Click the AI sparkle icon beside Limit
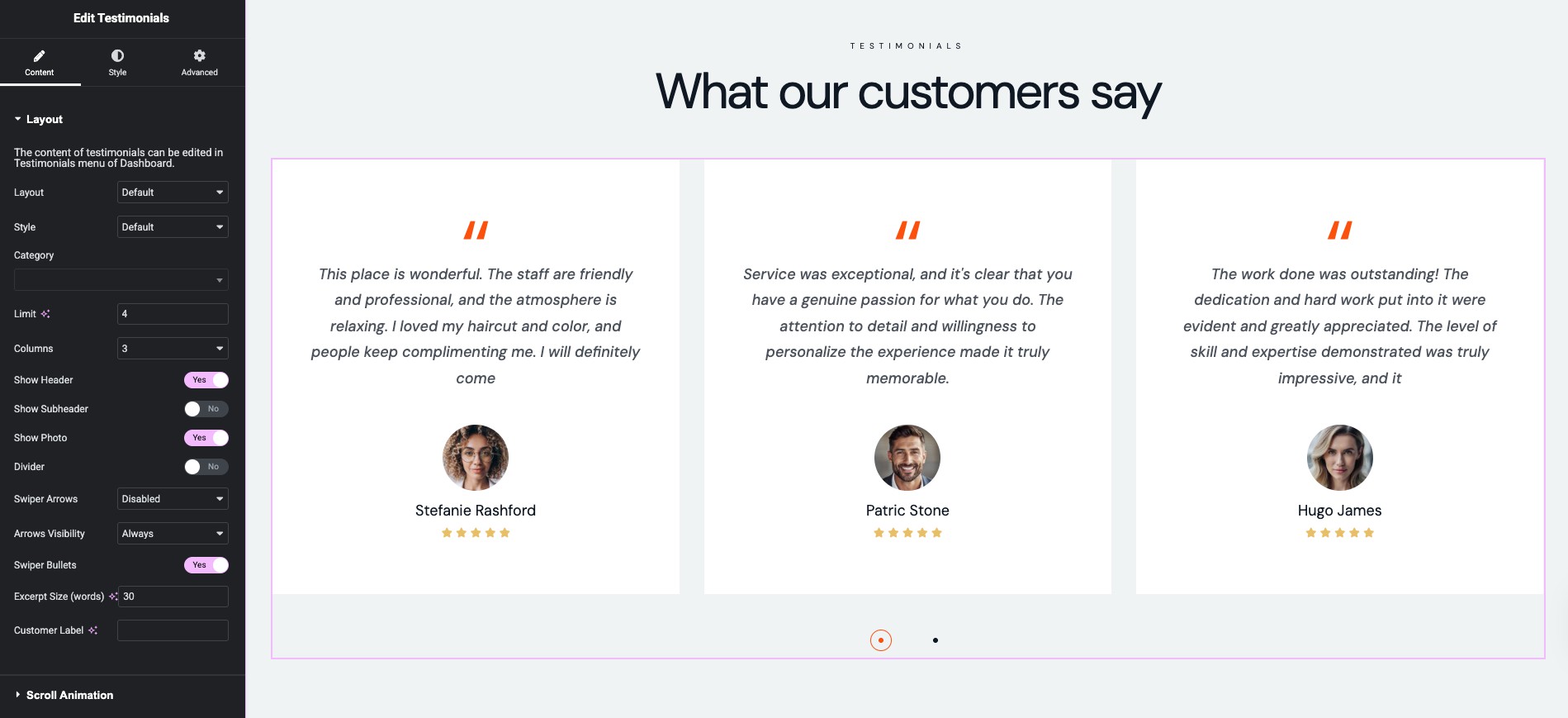The image size is (1568, 718). (x=45, y=314)
